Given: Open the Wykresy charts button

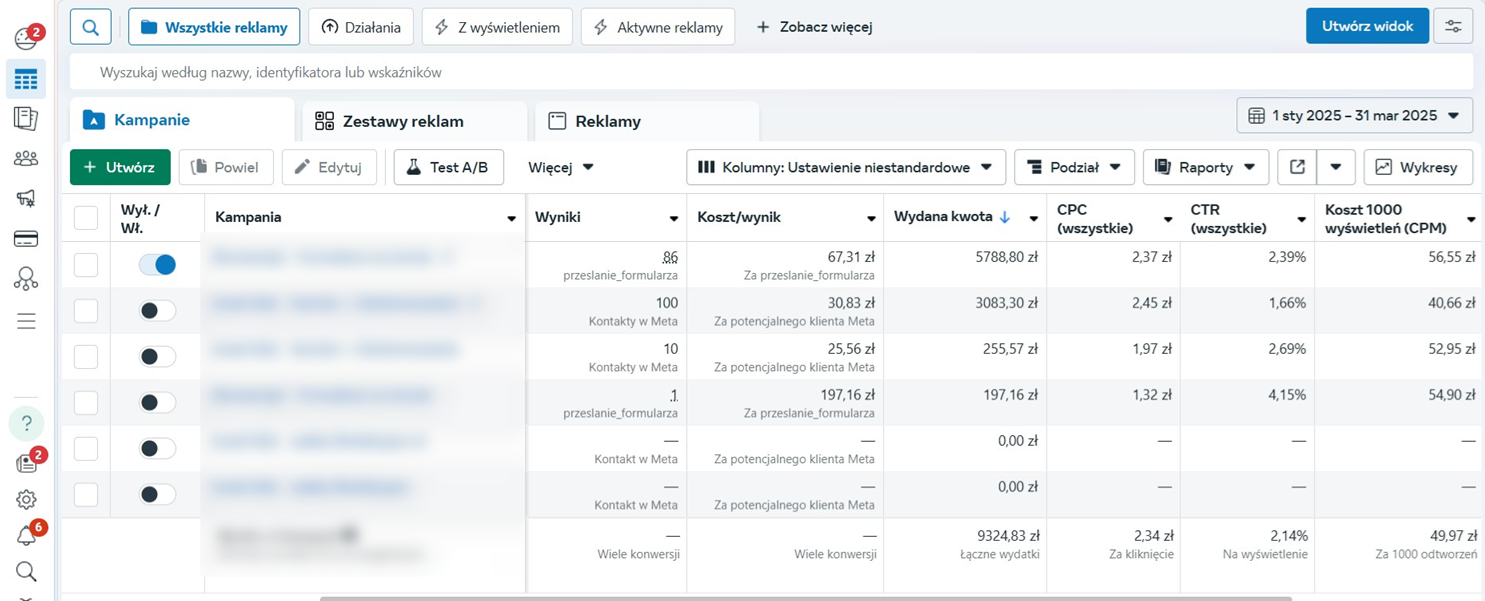Looking at the screenshot, I should click(1418, 167).
